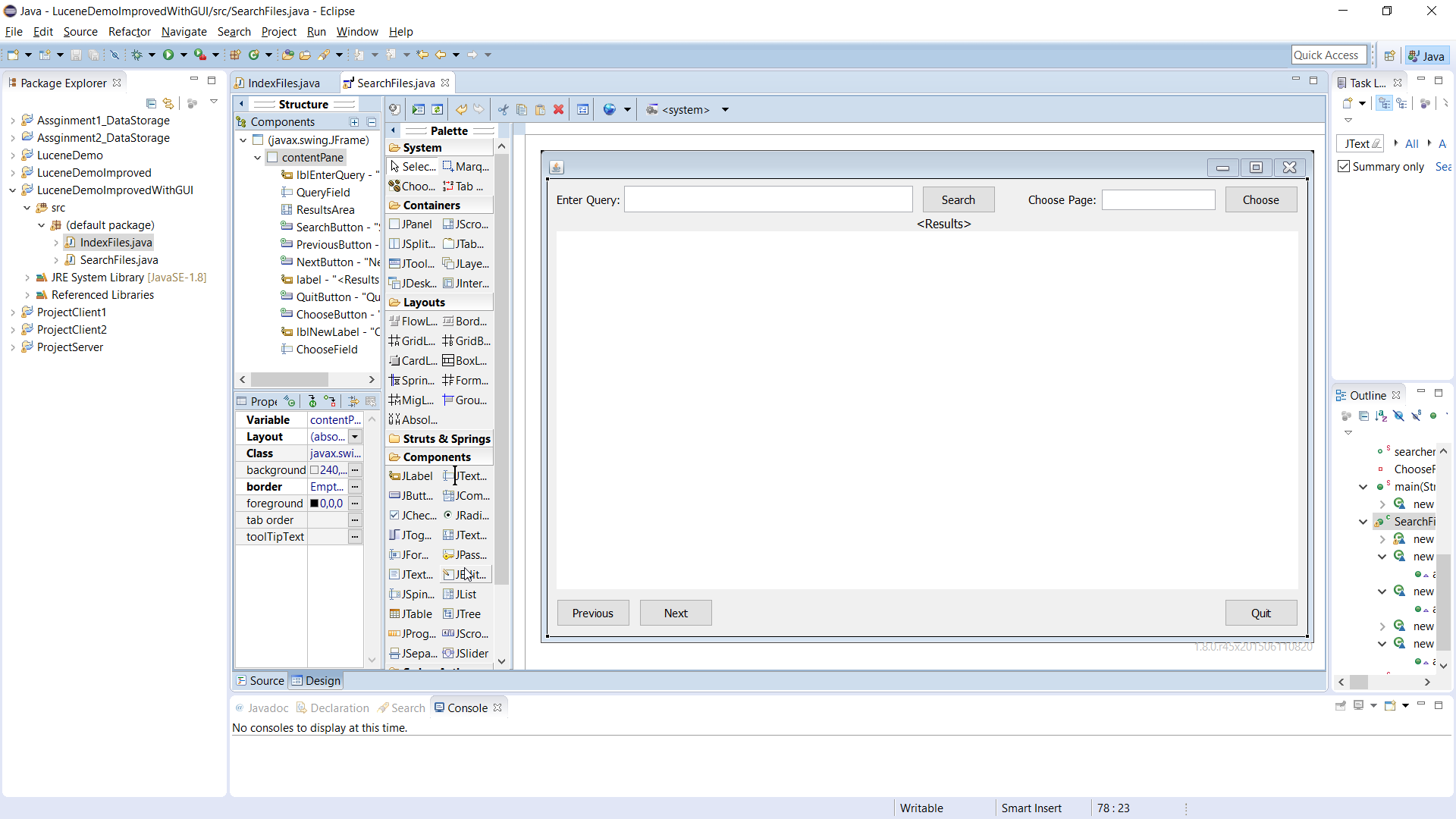Collapse all projects in Package Explorer
This screenshot has height=819, width=1456.
point(151,104)
